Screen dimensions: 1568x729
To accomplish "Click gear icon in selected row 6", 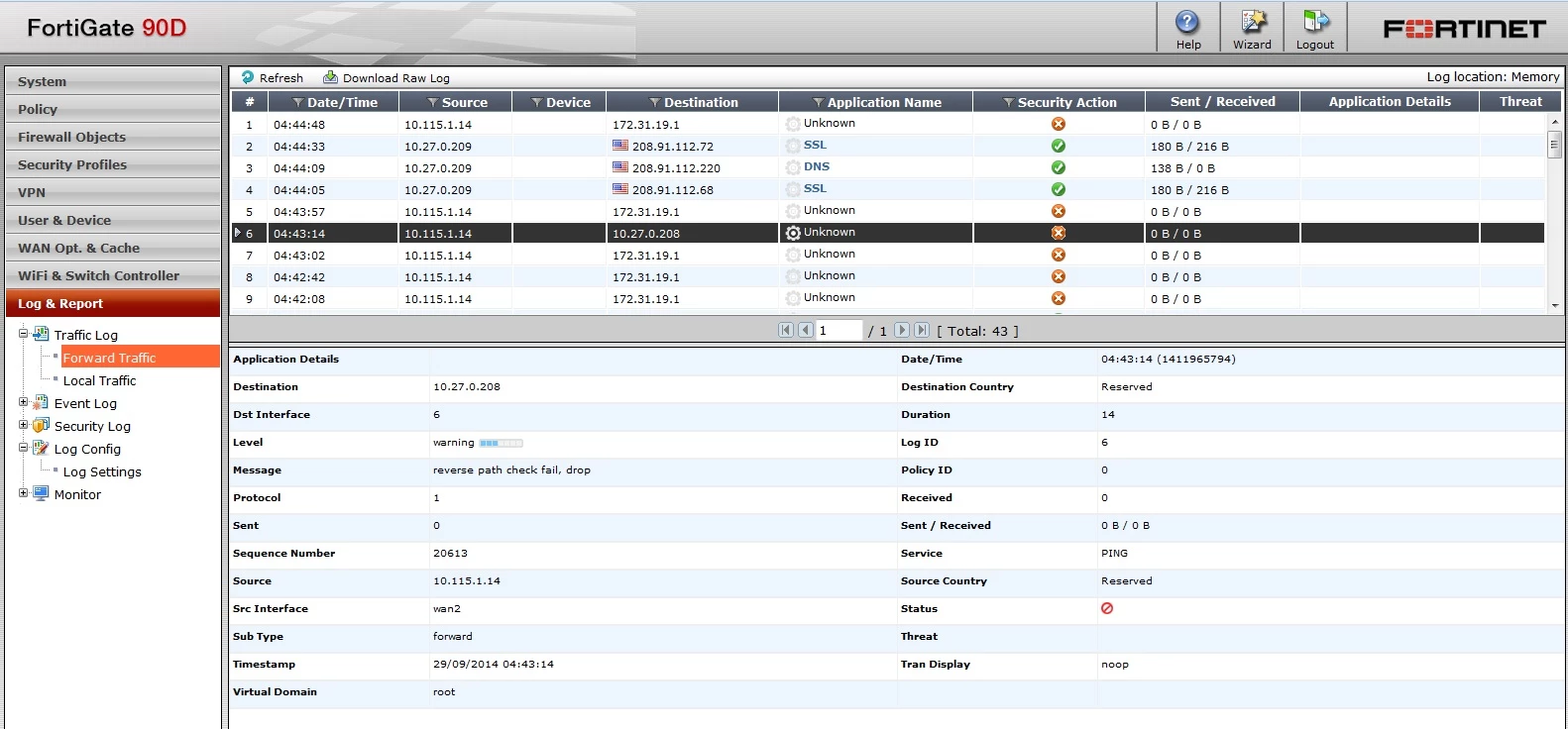I will click(x=793, y=233).
